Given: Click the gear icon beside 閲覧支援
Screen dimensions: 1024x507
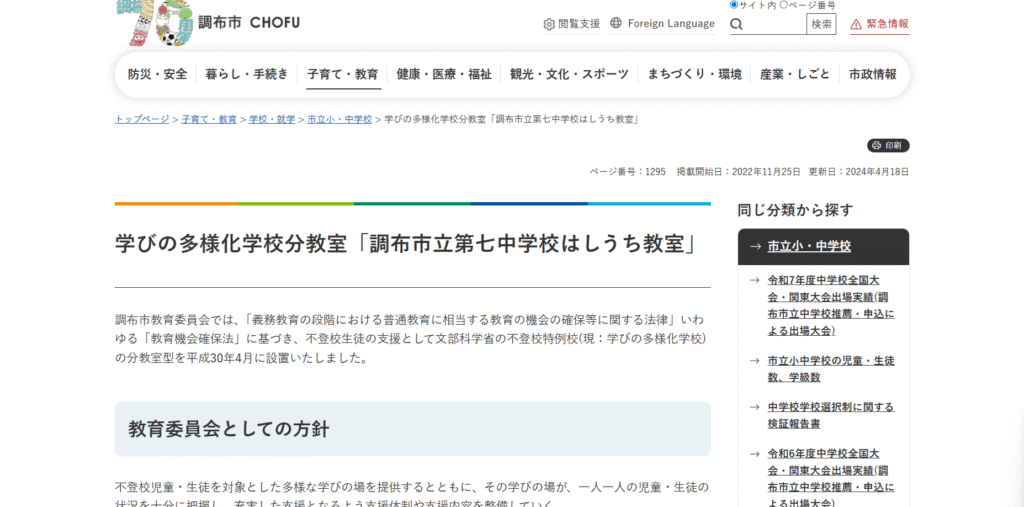Looking at the screenshot, I should coord(549,24).
